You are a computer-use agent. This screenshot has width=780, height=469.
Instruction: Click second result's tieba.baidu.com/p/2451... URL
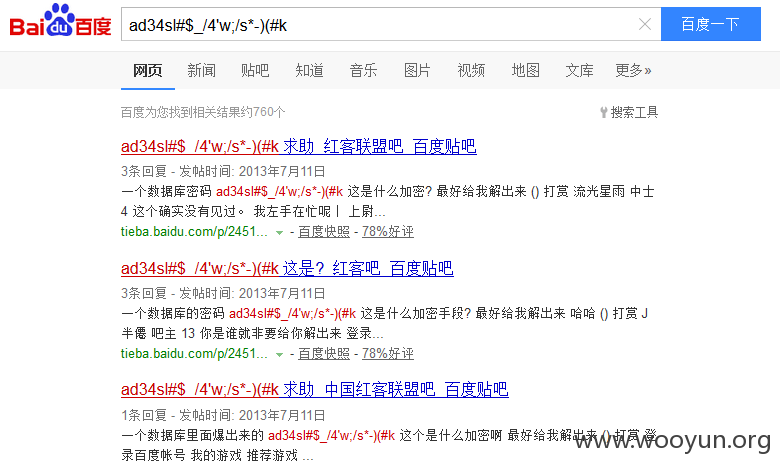(x=194, y=354)
